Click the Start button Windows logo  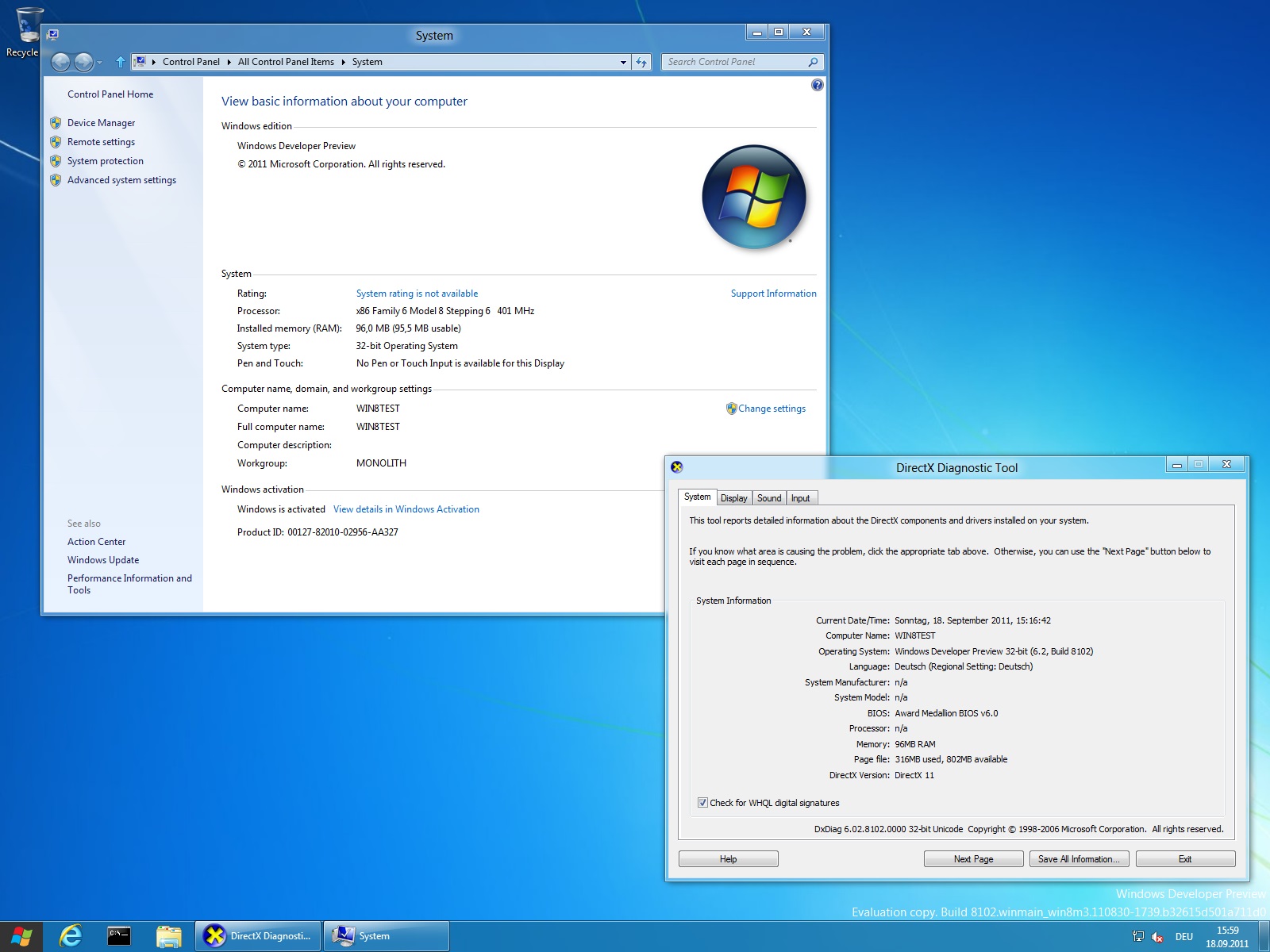click(21, 936)
